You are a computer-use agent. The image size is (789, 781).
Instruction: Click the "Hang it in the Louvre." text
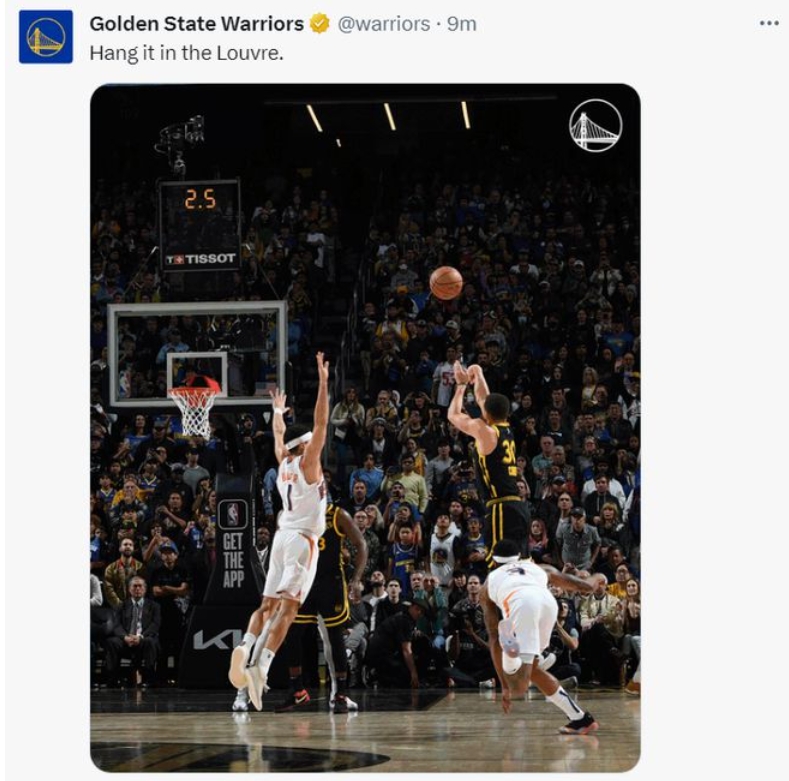click(x=186, y=53)
